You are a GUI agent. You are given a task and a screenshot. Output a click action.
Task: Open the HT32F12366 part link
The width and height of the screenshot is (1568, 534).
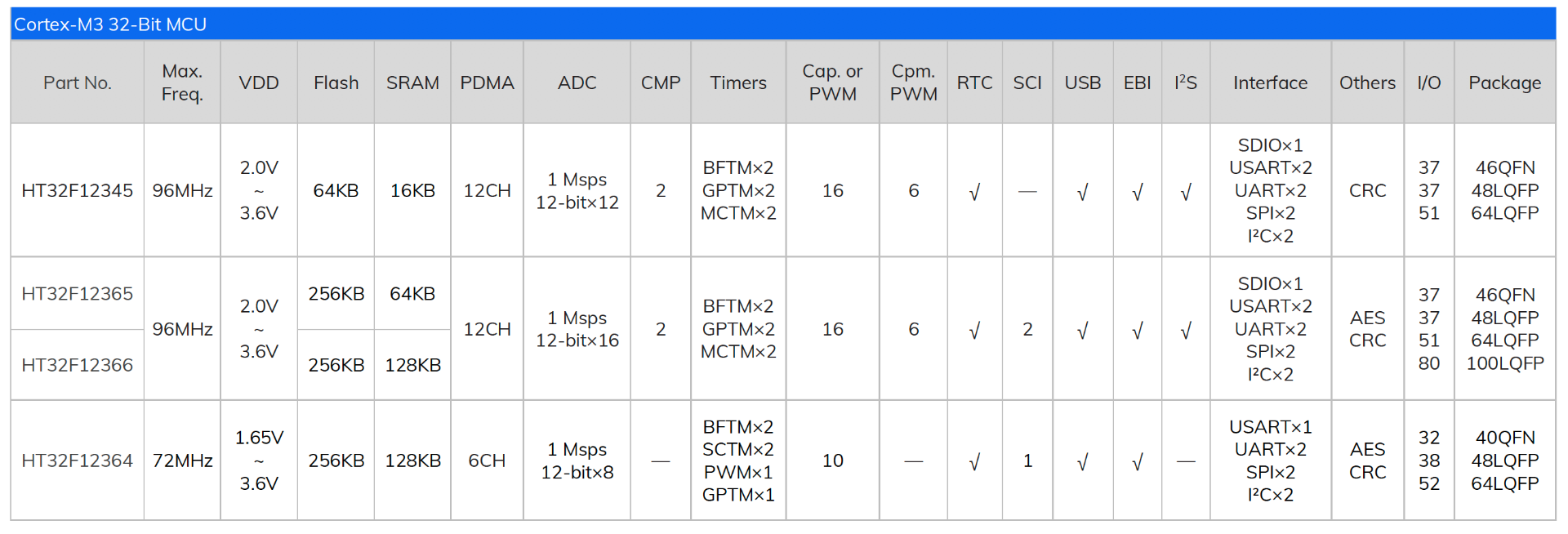tap(77, 365)
